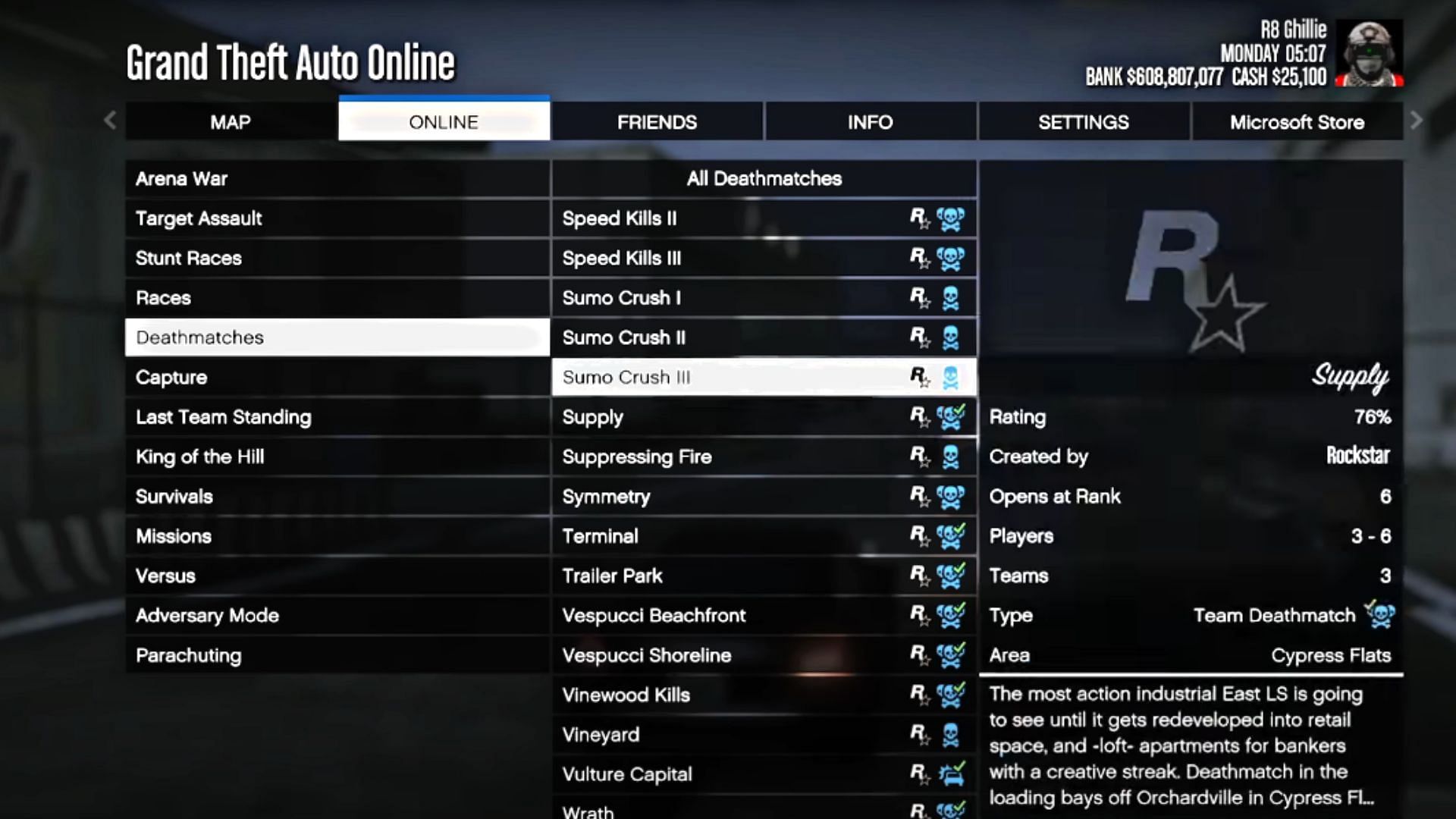Switch to the FRIENDS tab

point(657,121)
